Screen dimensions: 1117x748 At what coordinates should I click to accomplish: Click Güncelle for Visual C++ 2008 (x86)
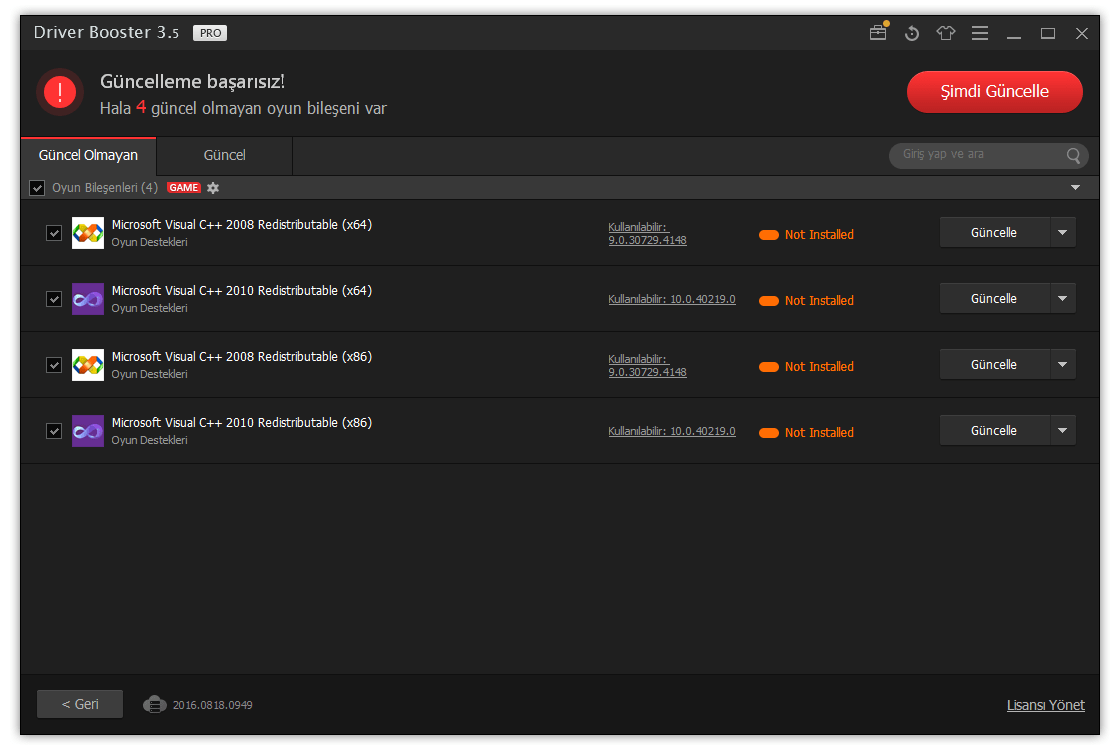point(994,364)
